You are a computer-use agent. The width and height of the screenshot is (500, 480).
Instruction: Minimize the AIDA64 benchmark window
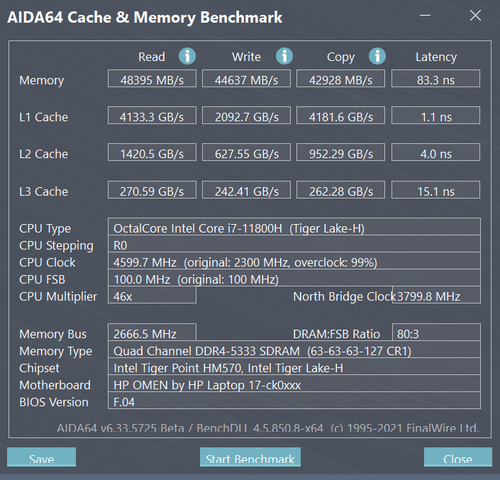(425, 15)
